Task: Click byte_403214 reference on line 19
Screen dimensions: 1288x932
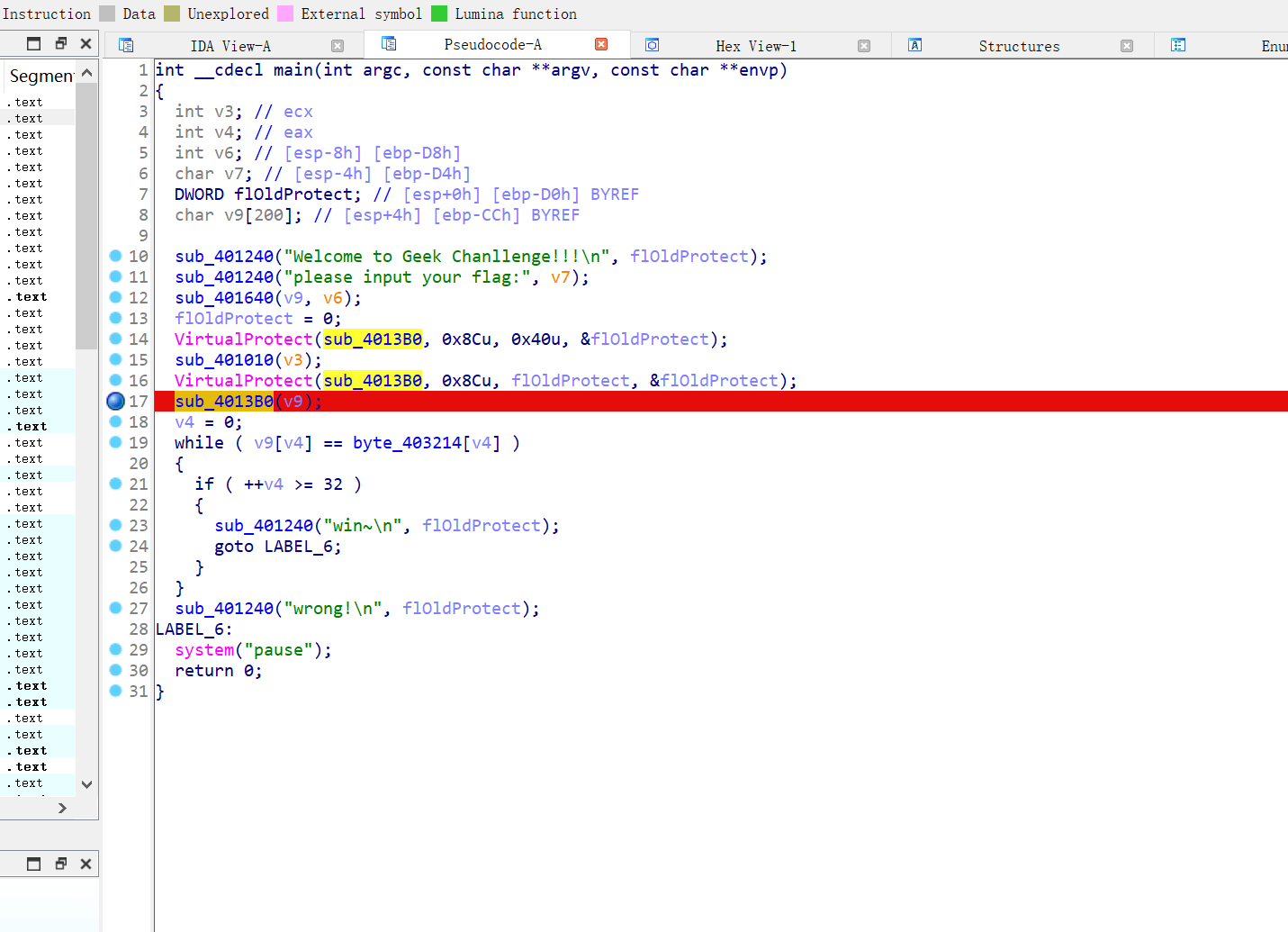Action: [x=407, y=443]
